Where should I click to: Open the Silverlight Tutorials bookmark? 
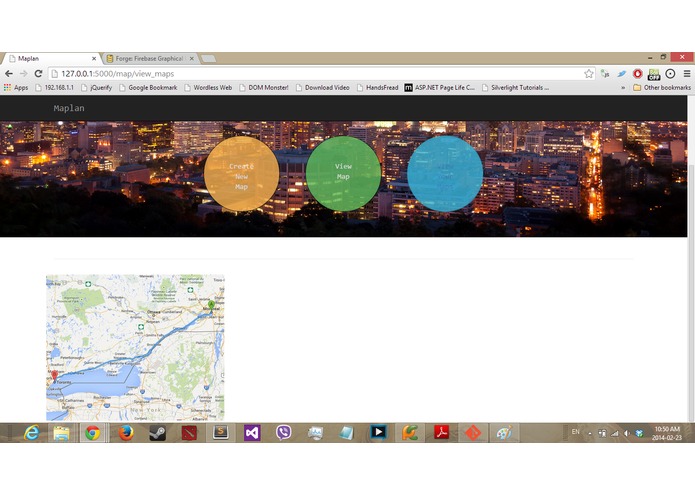point(515,88)
